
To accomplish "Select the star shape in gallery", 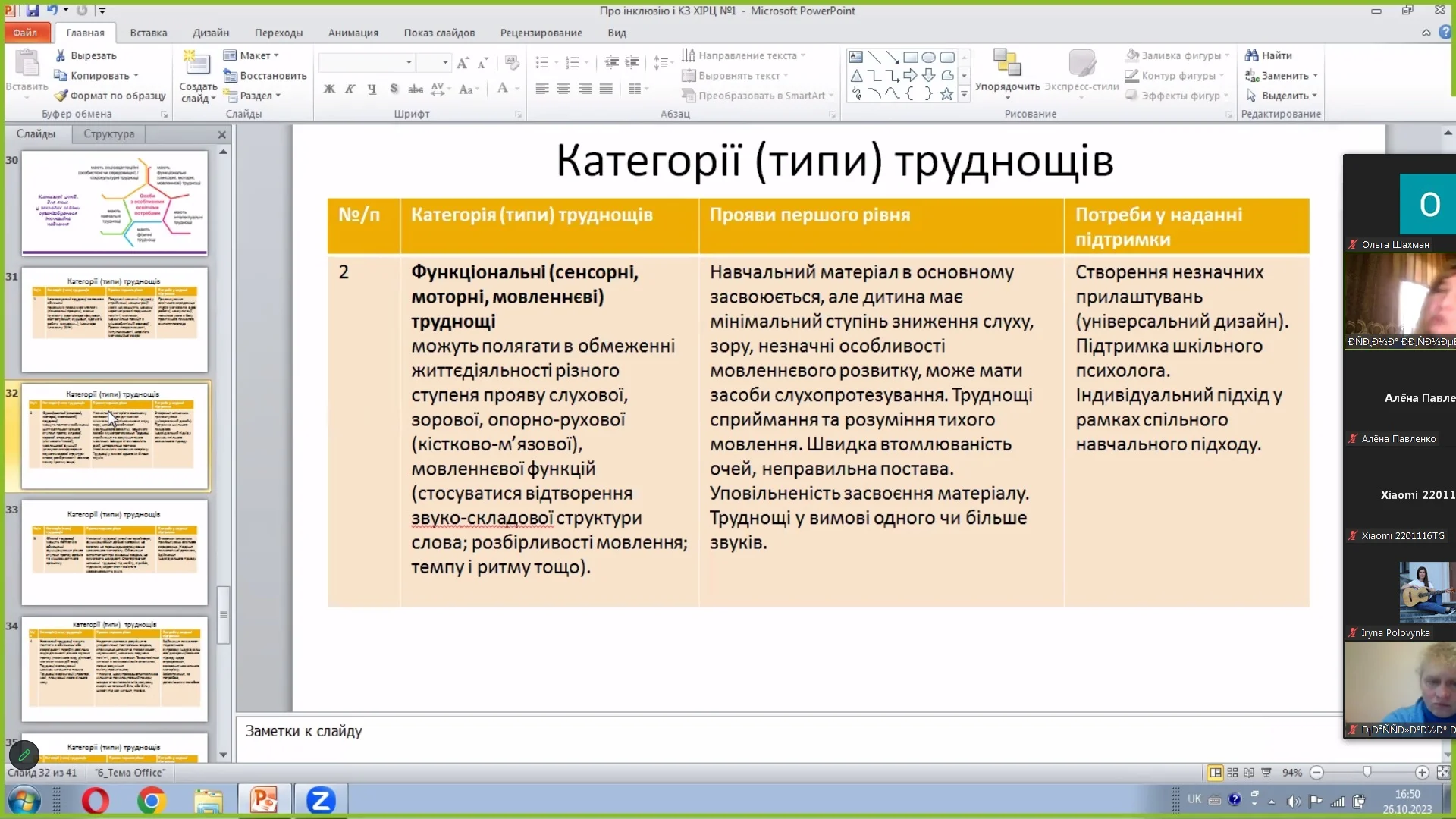I will coord(946,94).
